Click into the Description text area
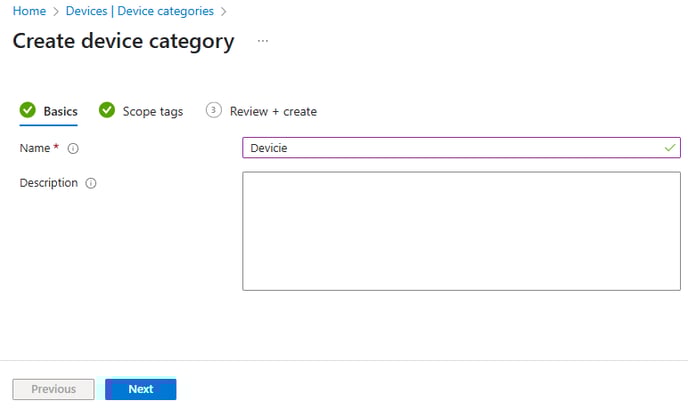The height and width of the screenshot is (409, 688). tap(461, 231)
